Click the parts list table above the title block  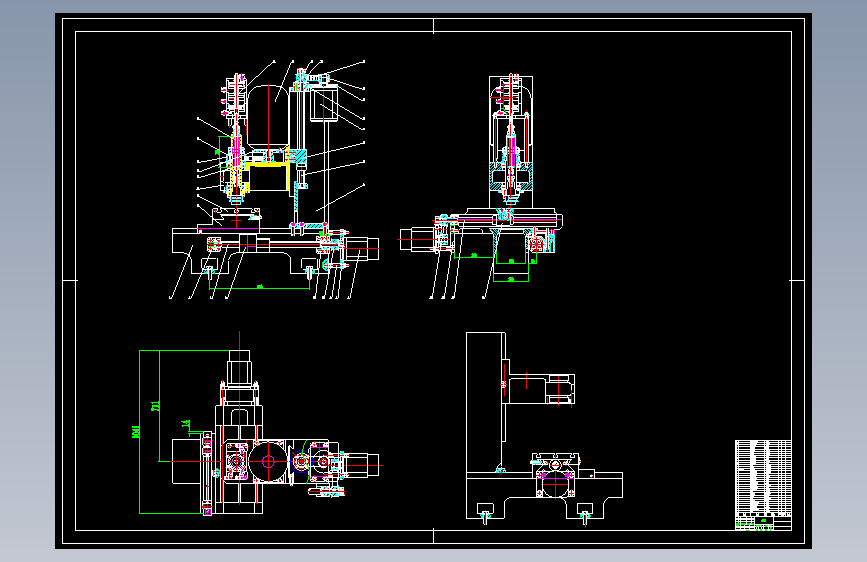click(x=763, y=477)
